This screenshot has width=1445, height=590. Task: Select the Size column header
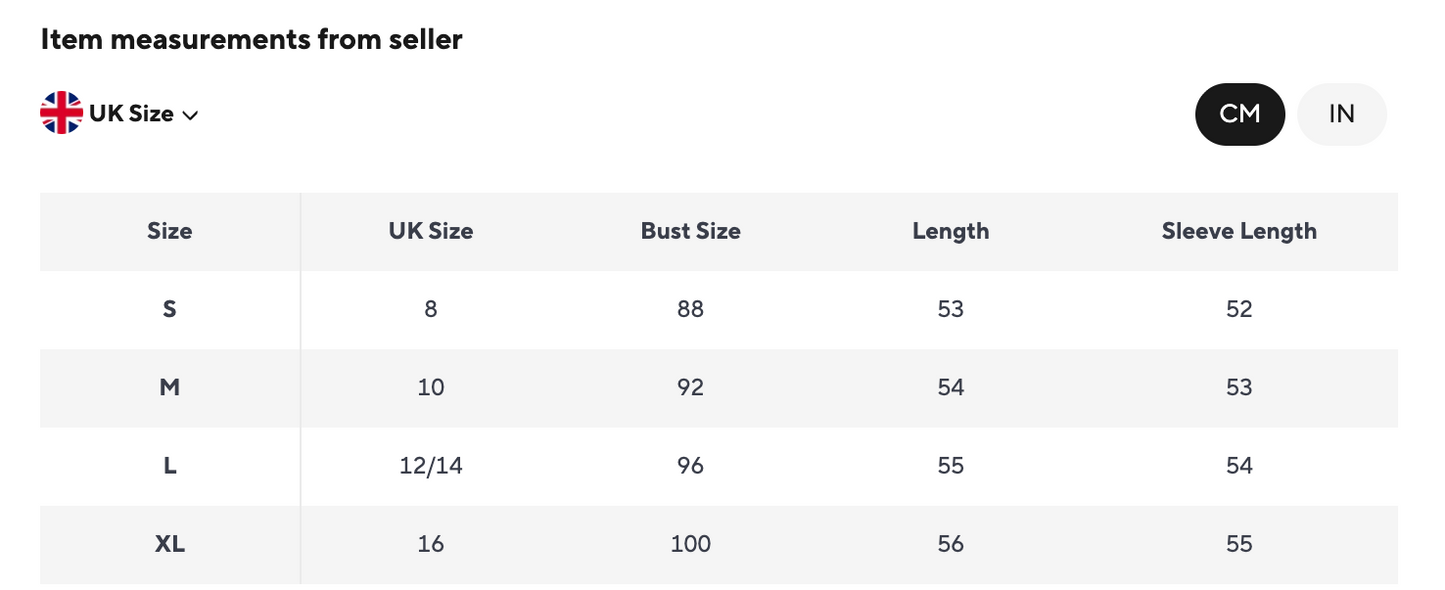(x=169, y=231)
